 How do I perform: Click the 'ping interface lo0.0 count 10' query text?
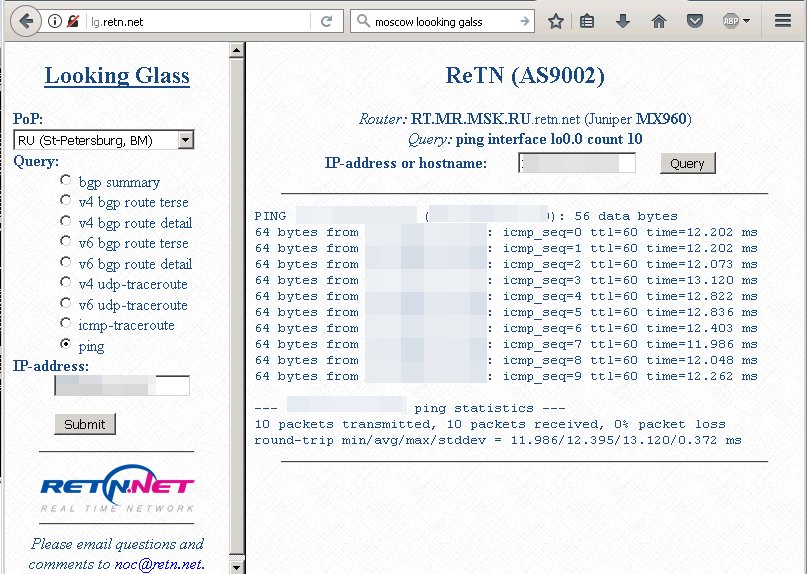click(549, 140)
